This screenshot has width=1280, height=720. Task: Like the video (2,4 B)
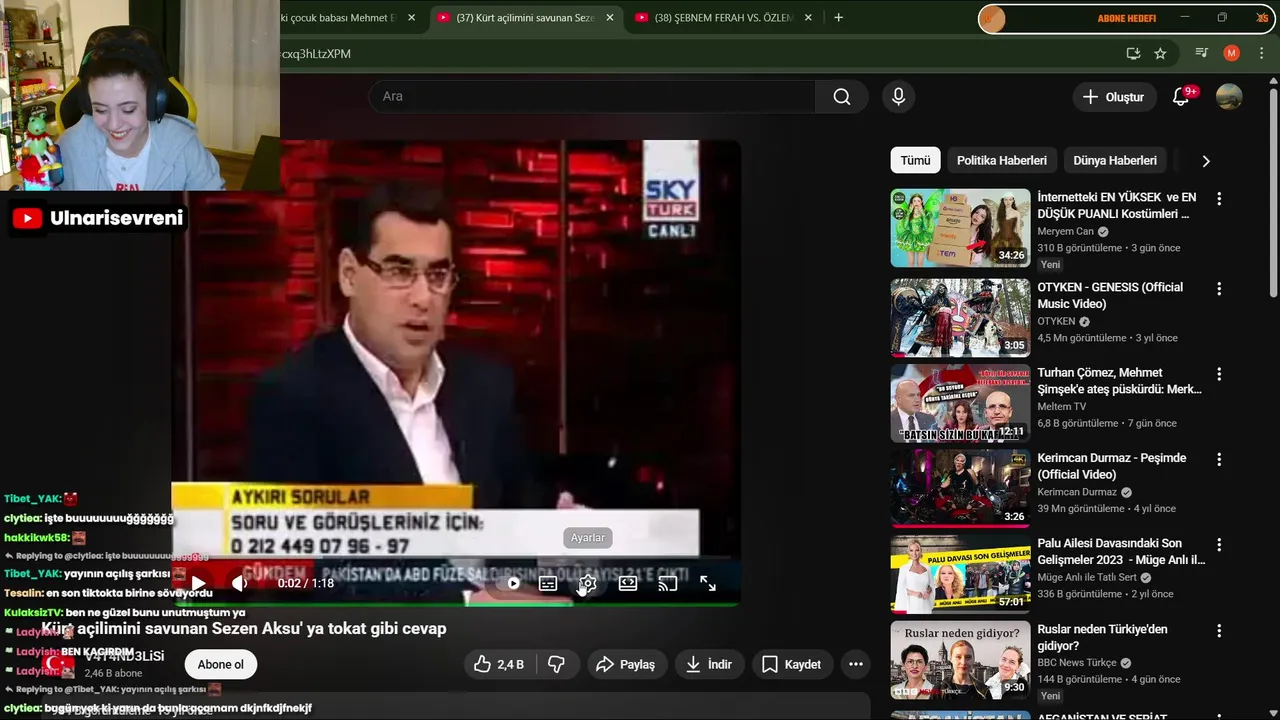tap(500, 664)
